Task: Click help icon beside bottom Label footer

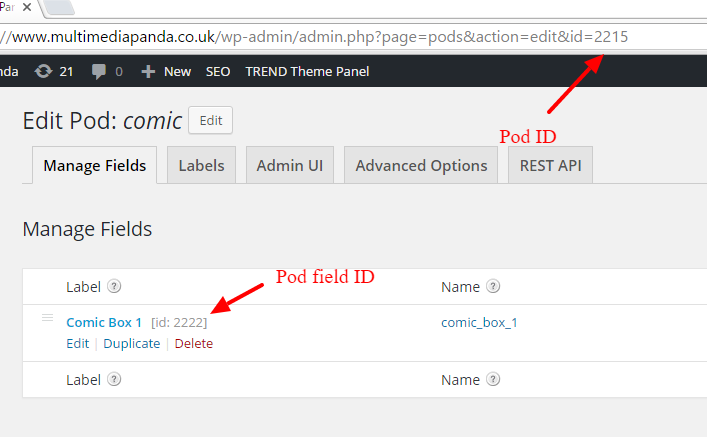Action: click(115, 379)
